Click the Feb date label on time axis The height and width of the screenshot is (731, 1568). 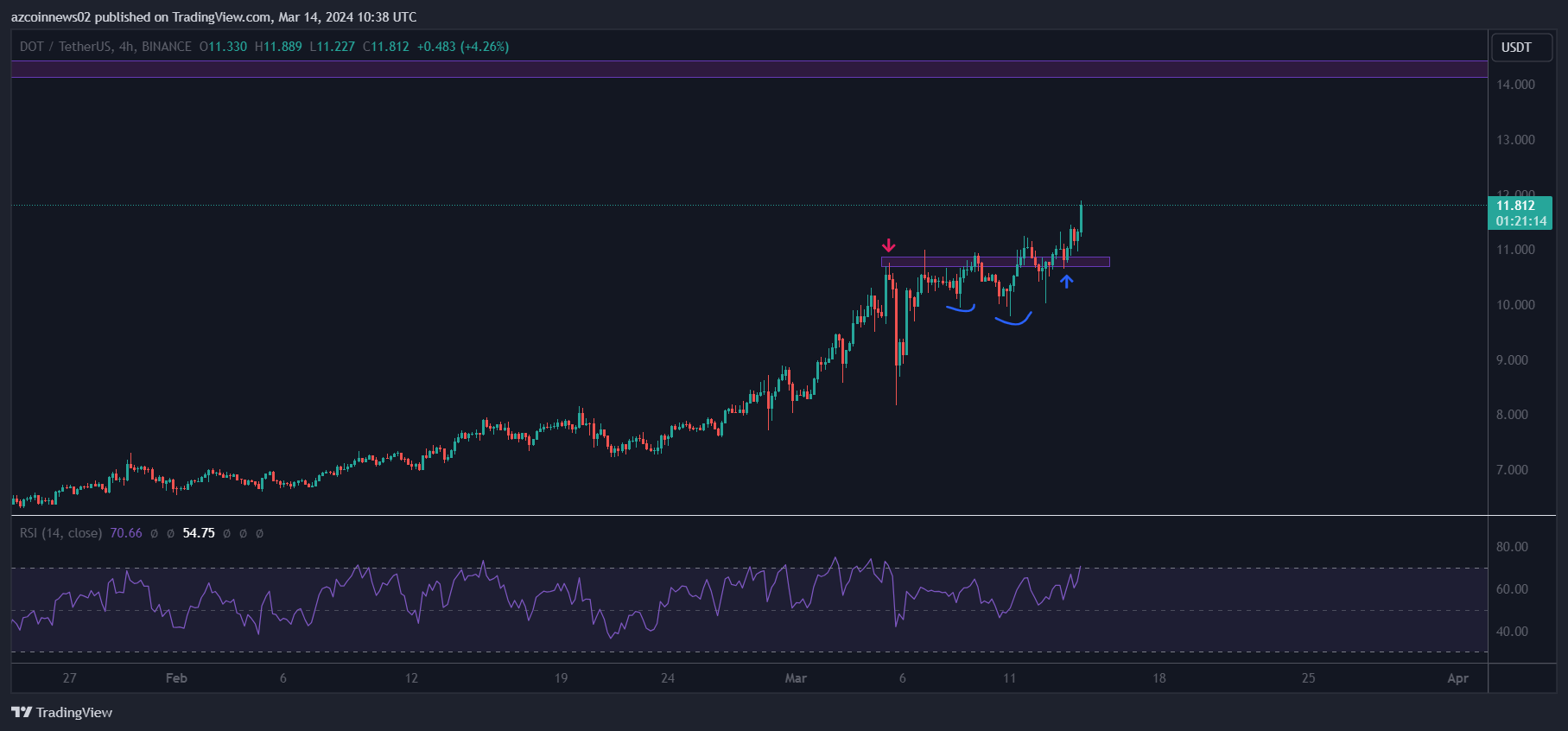(176, 678)
